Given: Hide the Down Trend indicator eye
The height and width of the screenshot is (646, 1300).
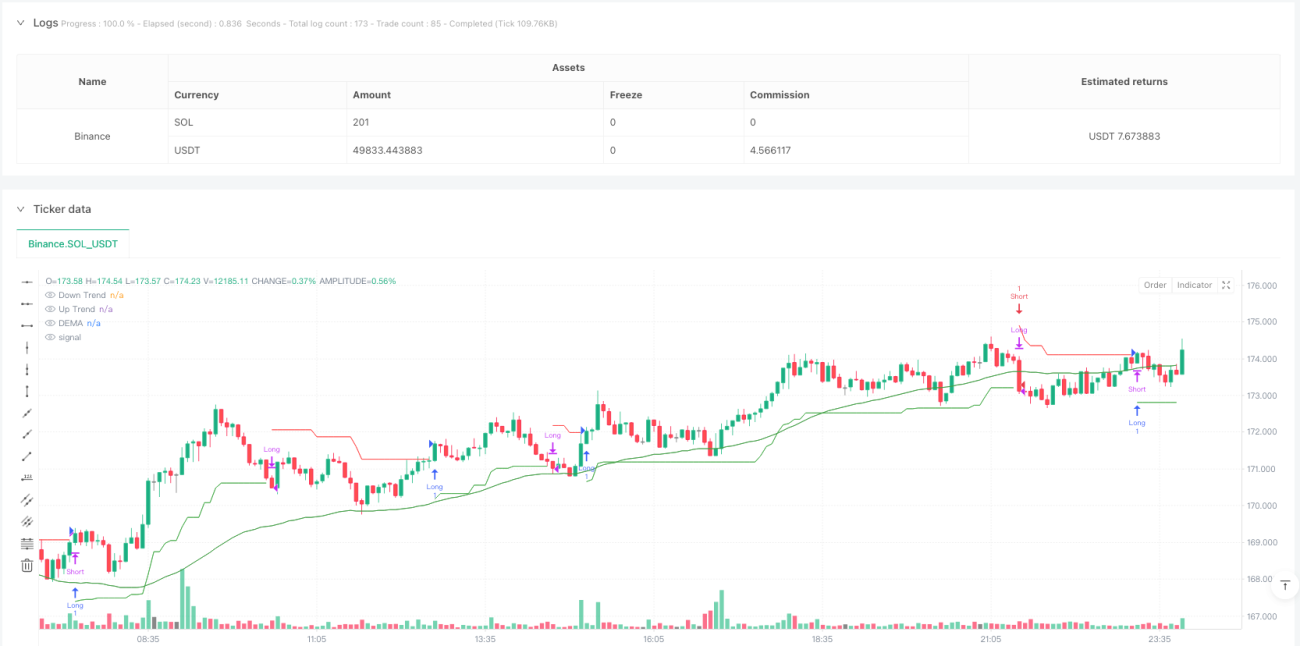Looking at the screenshot, I should 50,295.
